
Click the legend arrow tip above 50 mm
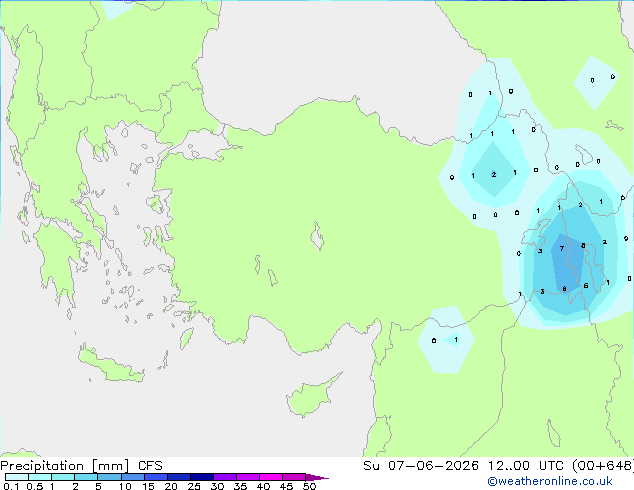pyautogui.click(x=317, y=477)
